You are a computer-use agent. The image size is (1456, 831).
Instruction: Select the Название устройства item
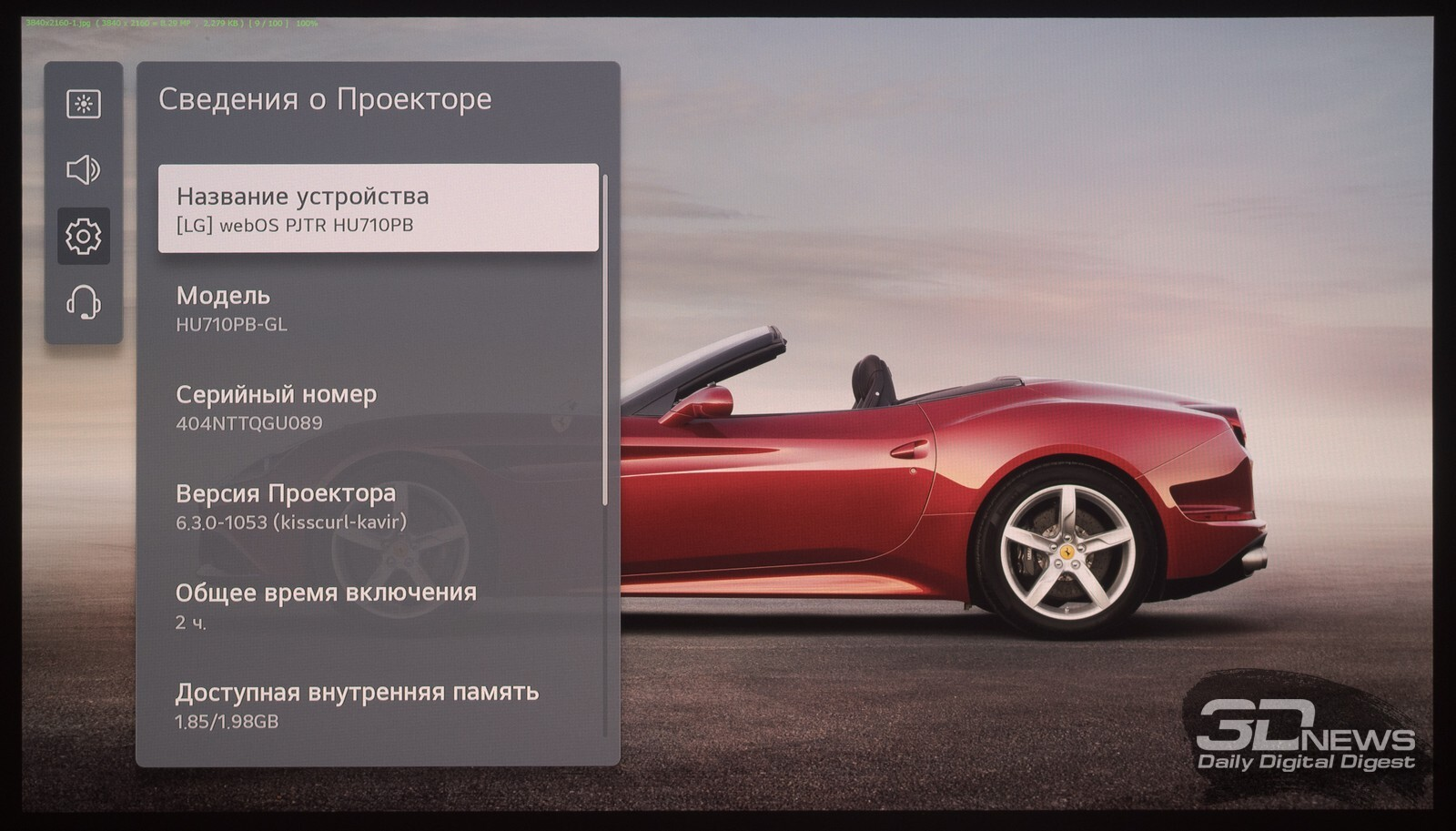378,208
